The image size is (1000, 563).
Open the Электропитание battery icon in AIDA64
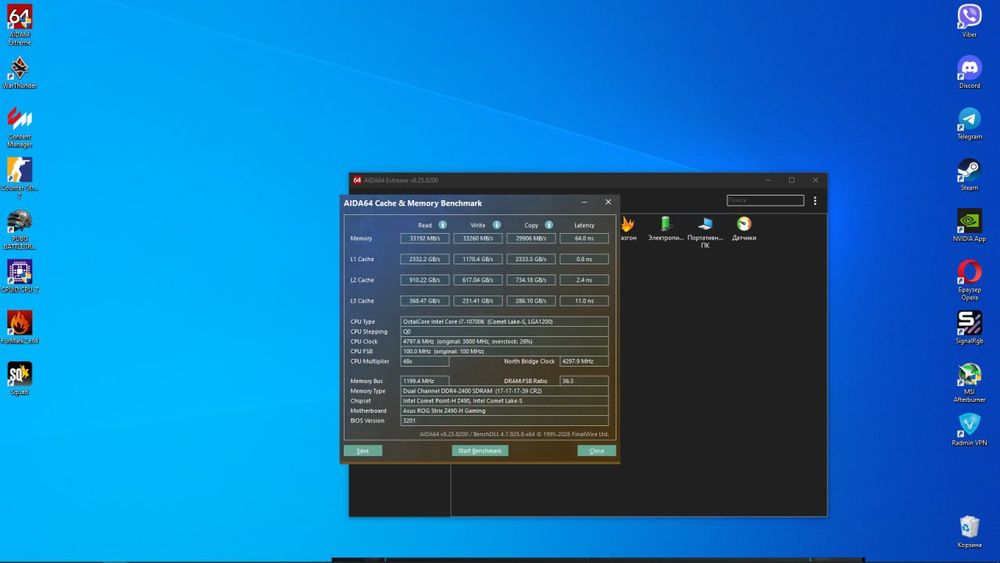click(x=666, y=228)
